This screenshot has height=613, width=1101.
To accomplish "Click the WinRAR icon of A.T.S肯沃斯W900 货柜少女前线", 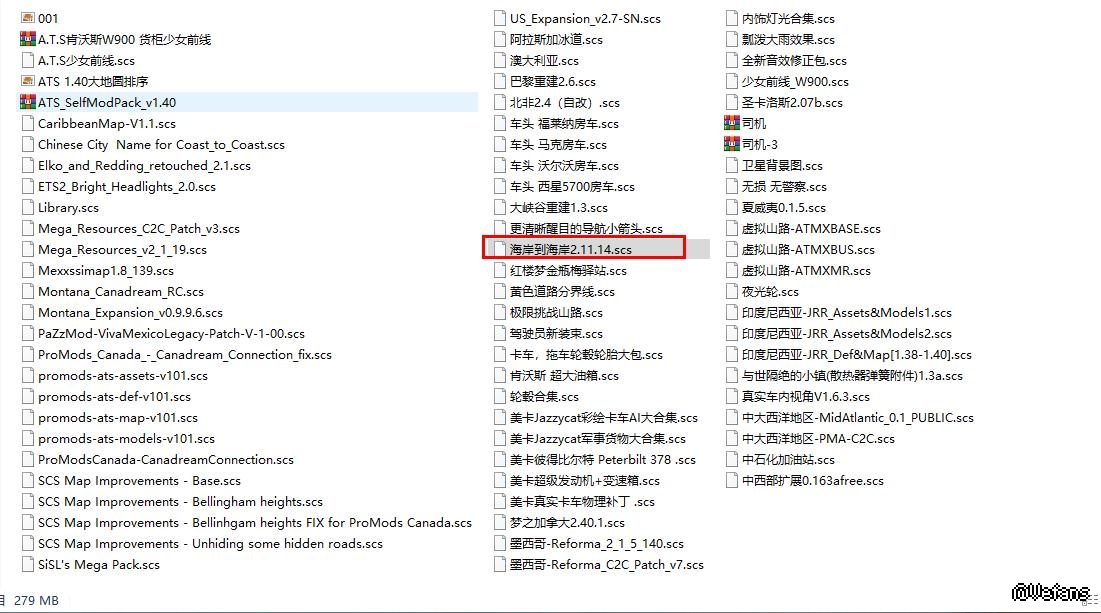I will point(28,39).
